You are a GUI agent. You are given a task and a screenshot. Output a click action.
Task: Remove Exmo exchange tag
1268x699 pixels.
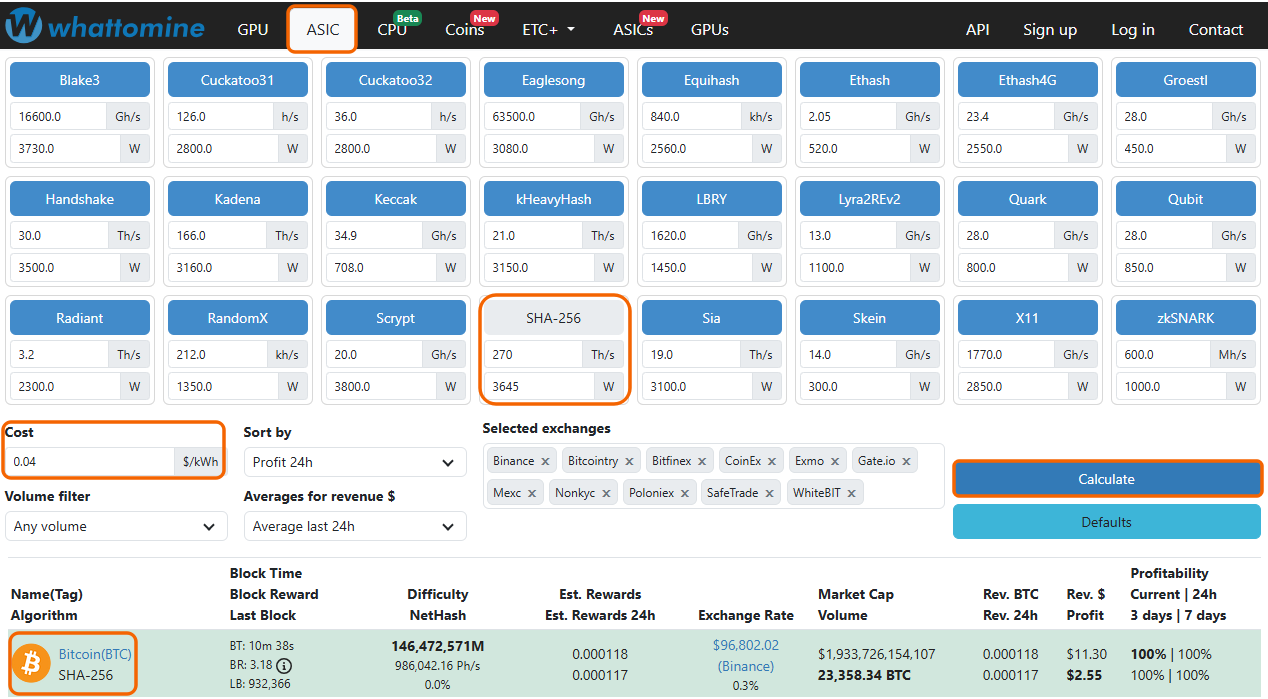(x=835, y=461)
